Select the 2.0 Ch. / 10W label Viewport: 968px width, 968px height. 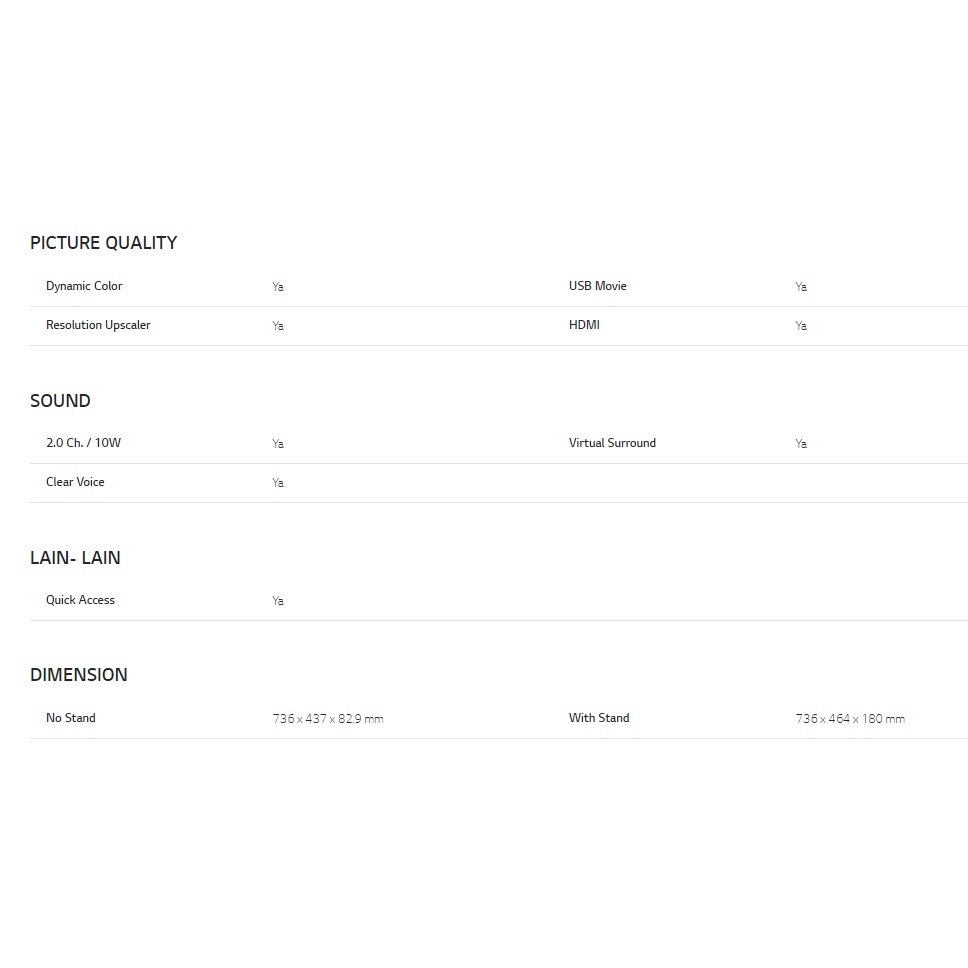click(x=83, y=443)
